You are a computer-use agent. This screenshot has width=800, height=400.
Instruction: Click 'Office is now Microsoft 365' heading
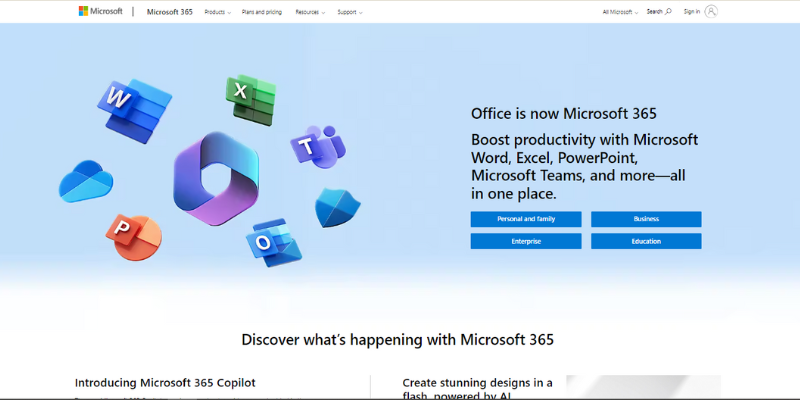564,113
